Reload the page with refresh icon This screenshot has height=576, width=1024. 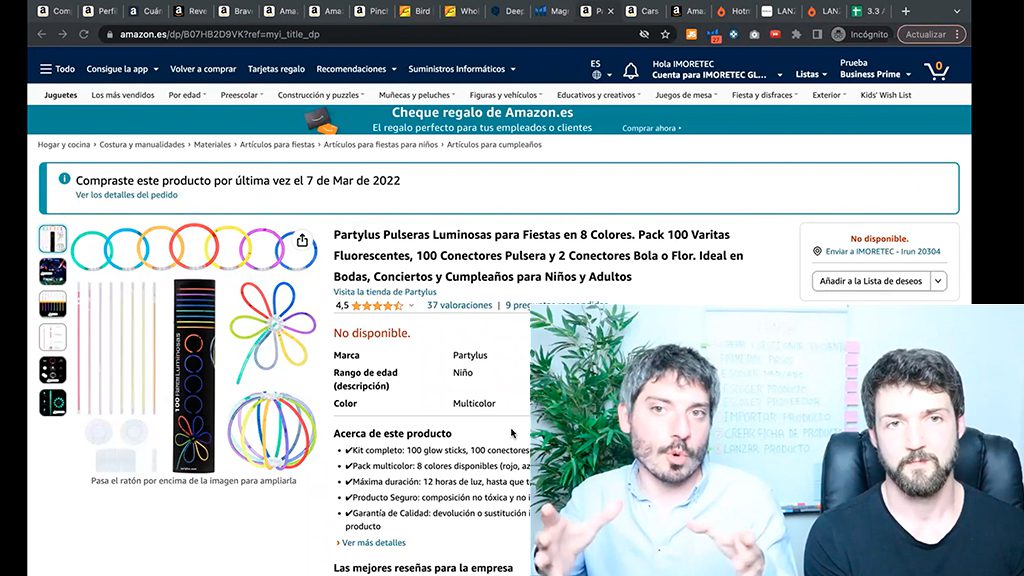pos(84,34)
